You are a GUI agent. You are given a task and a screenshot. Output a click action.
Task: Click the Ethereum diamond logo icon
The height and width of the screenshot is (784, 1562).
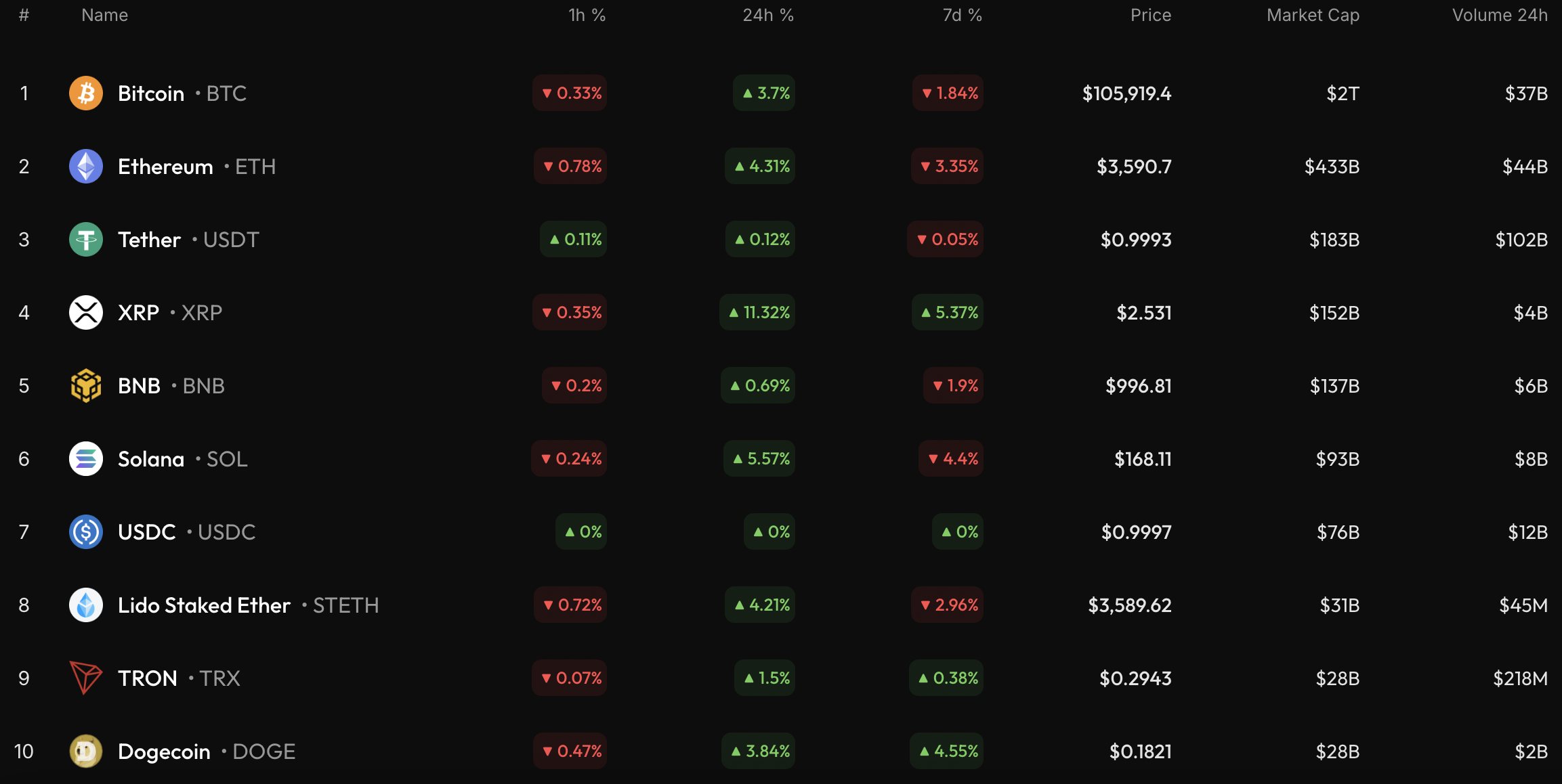pos(86,167)
